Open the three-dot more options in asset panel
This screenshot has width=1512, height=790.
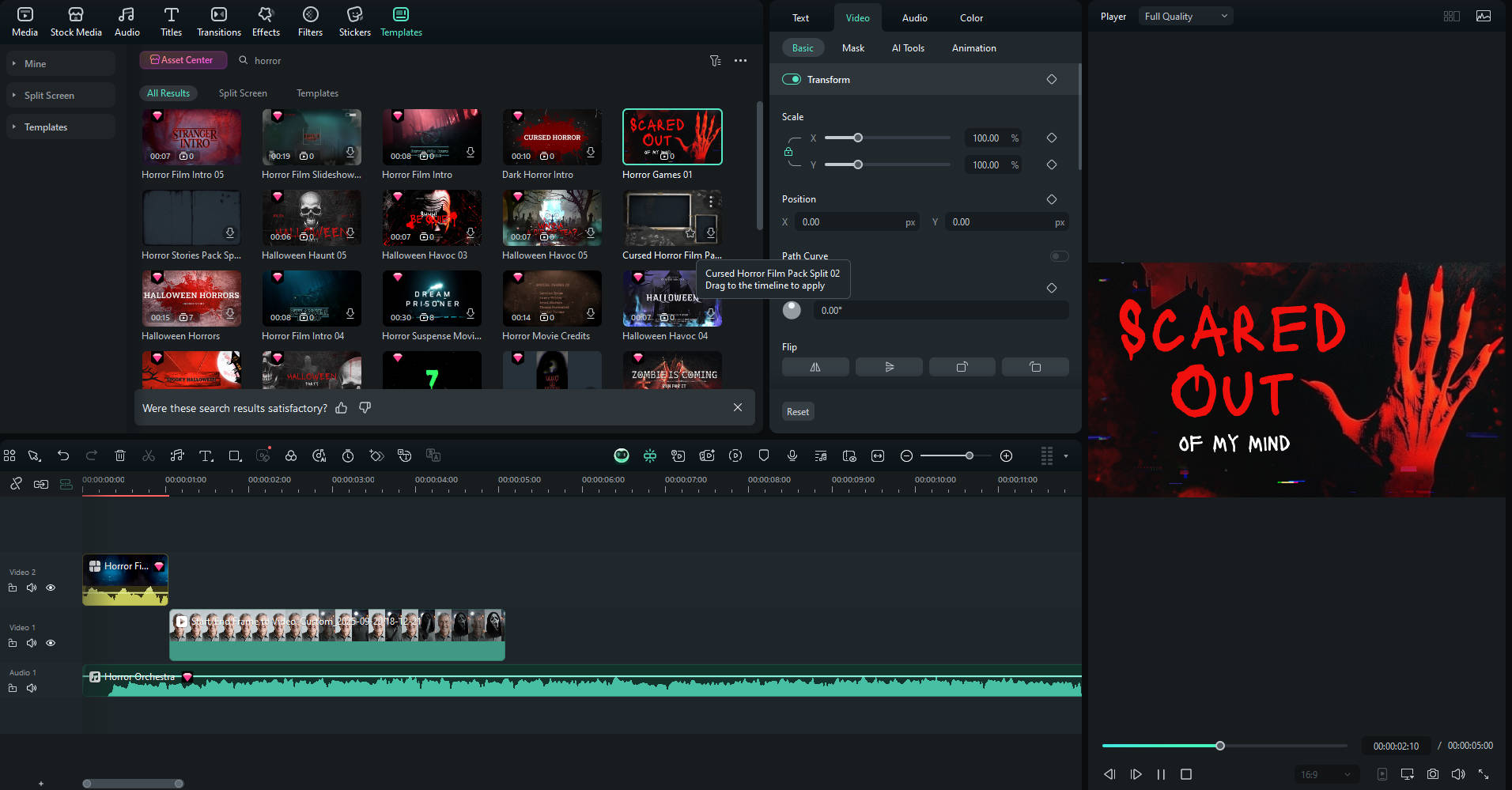click(740, 61)
